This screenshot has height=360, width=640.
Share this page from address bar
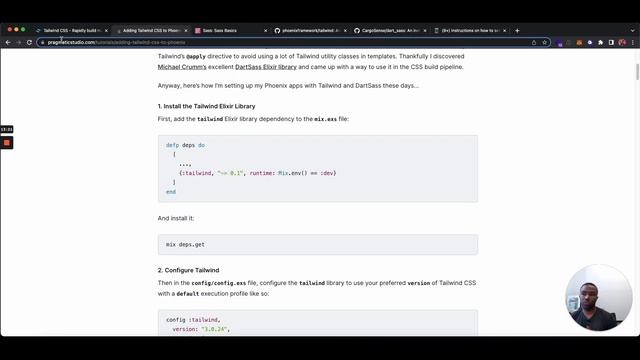tap(534, 42)
